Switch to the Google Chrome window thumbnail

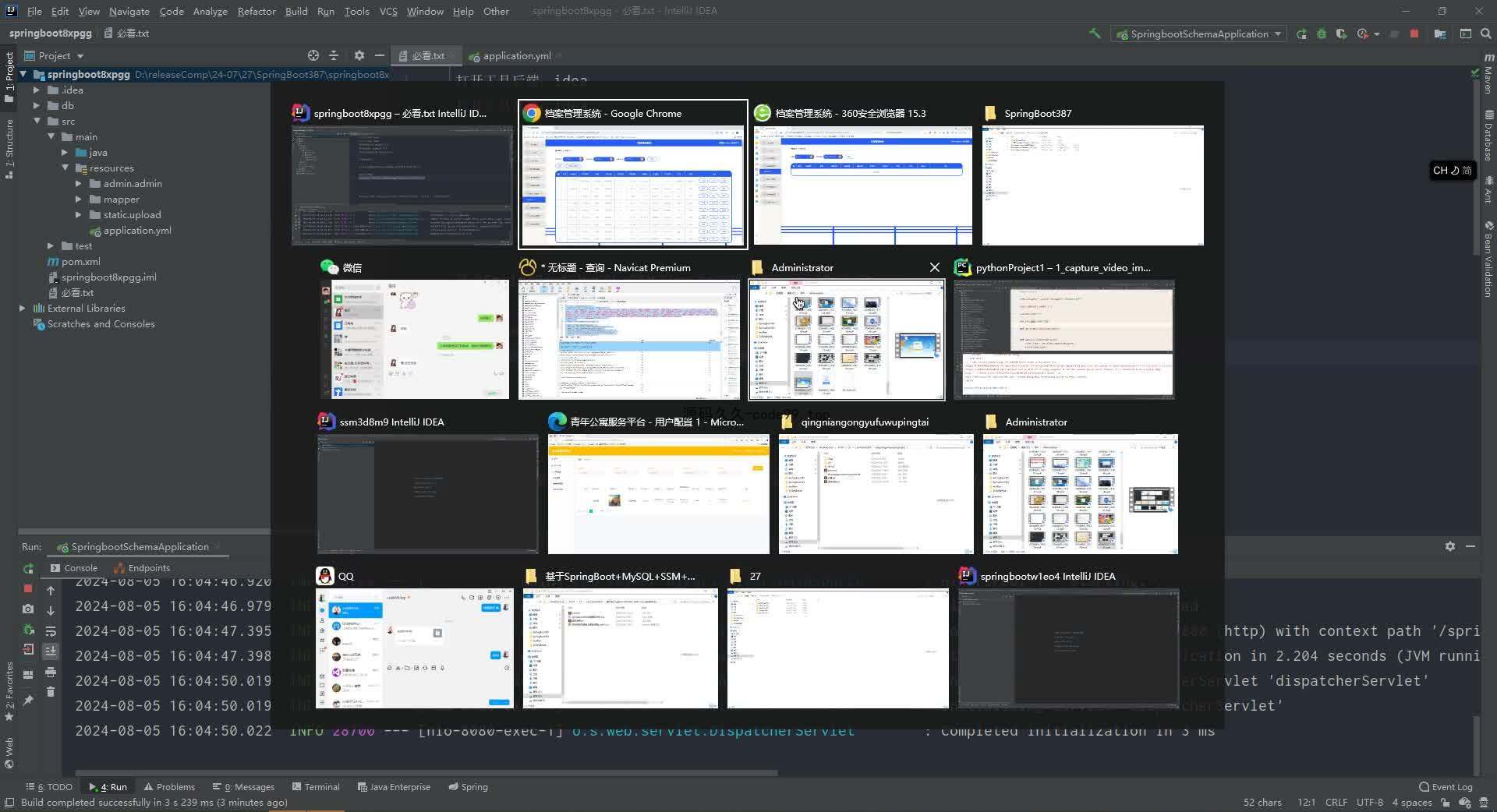632,175
